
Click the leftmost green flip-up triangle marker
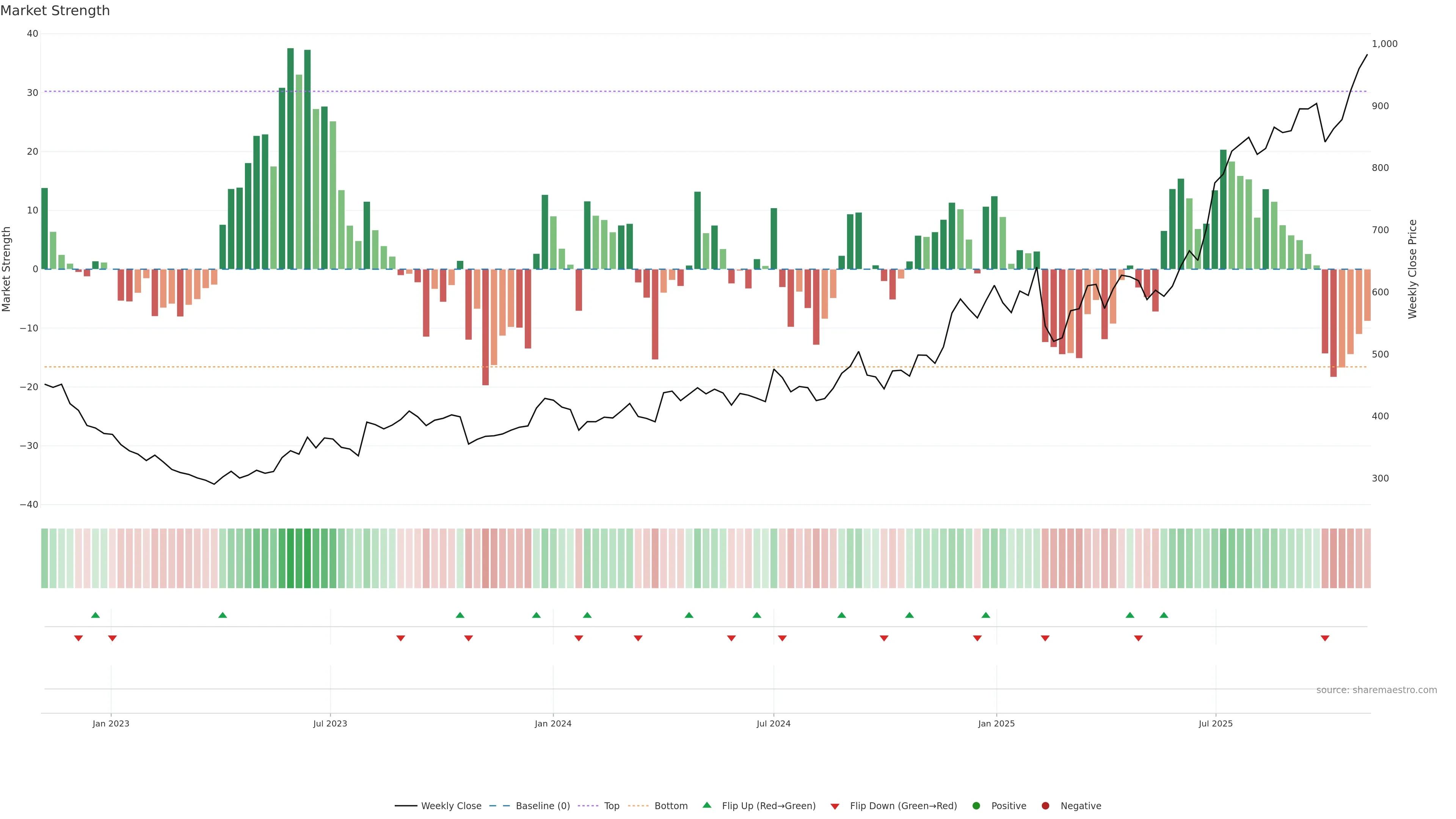[x=96, y=615]
